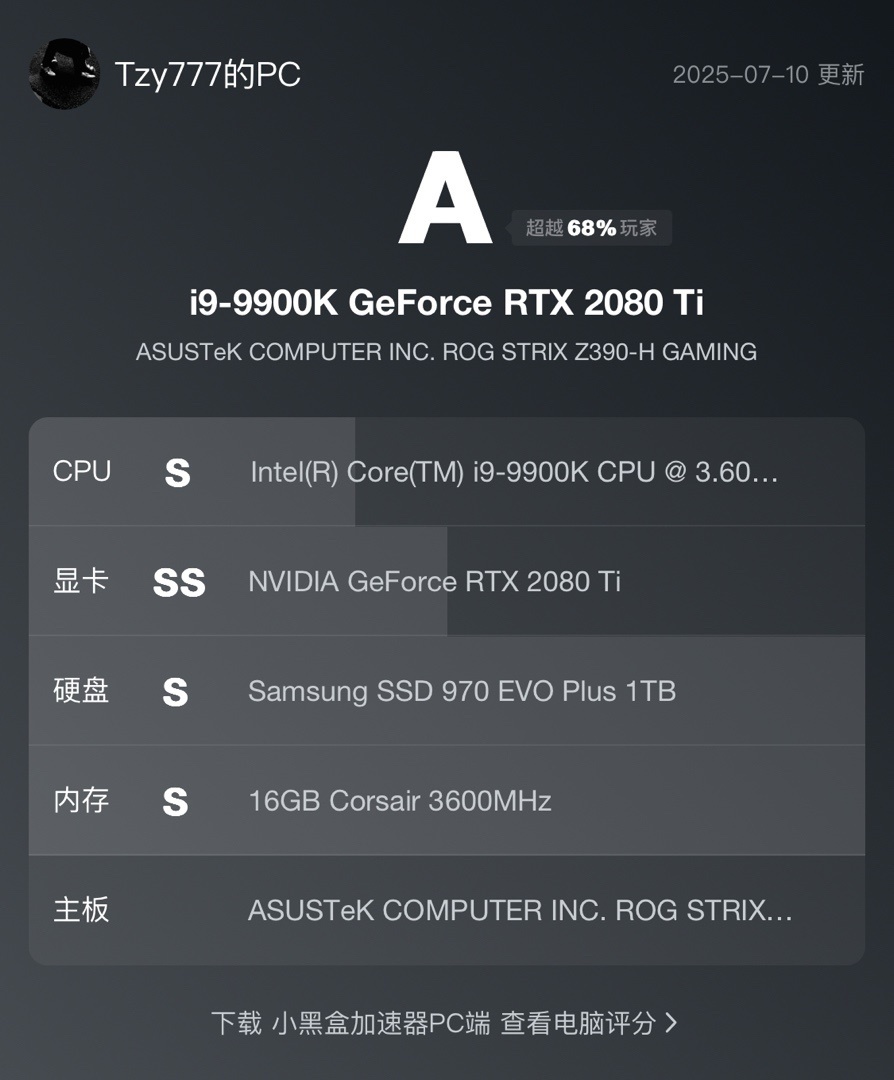Tap the S grade icon for 硬盘
This screenshot has width=894, height=1080.
click(x=175, y=692)
